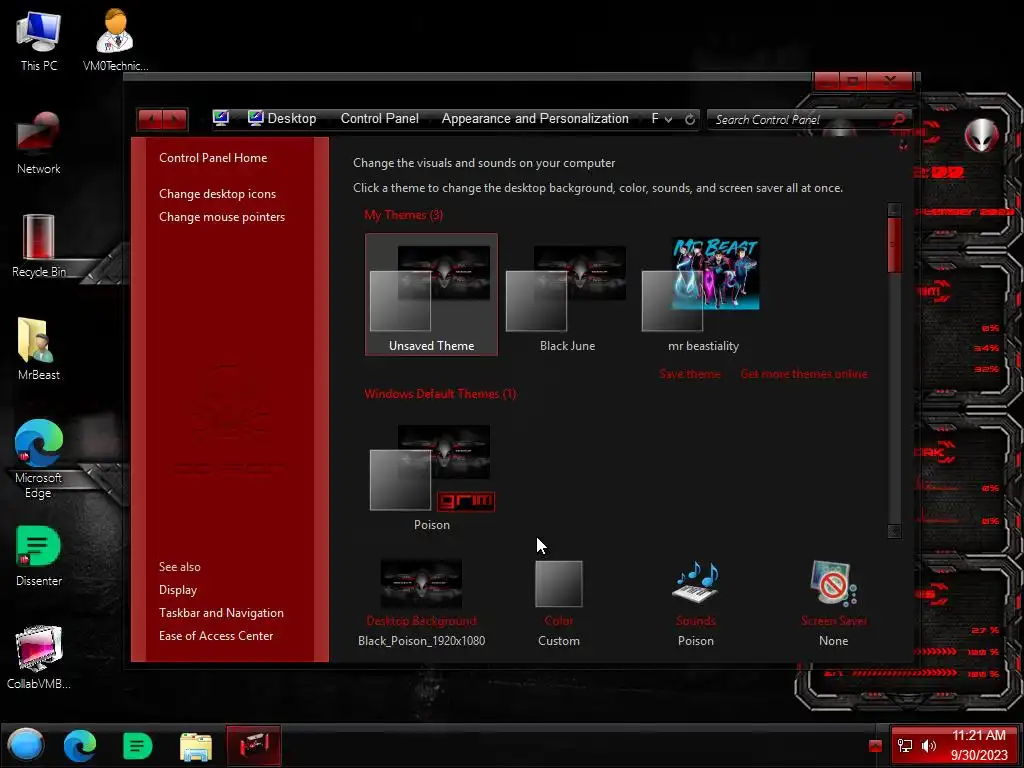Viewport: 1024px width, 768px height.
Task: Open the Color swatch setting
Action: point(558,583)
